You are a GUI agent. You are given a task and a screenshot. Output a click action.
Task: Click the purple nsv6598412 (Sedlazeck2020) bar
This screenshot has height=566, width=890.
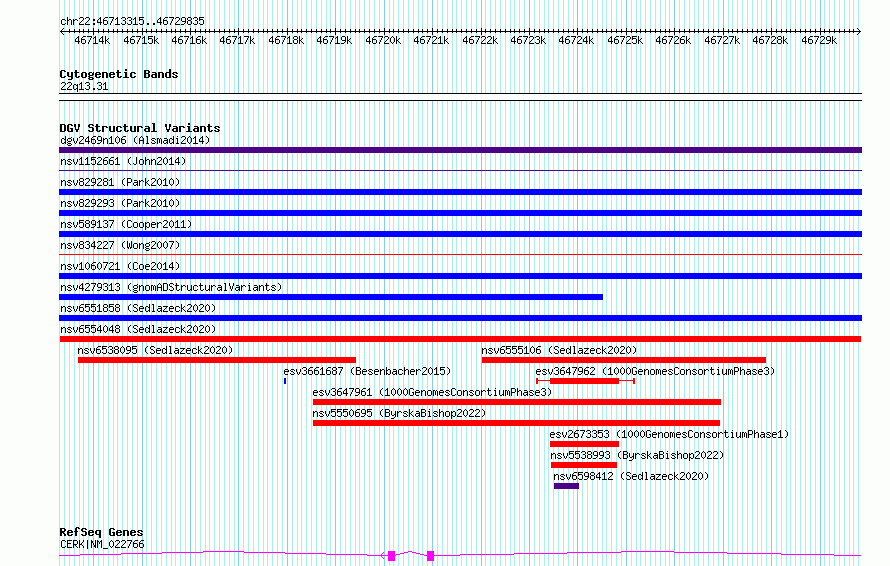click(x=566, y=486)
